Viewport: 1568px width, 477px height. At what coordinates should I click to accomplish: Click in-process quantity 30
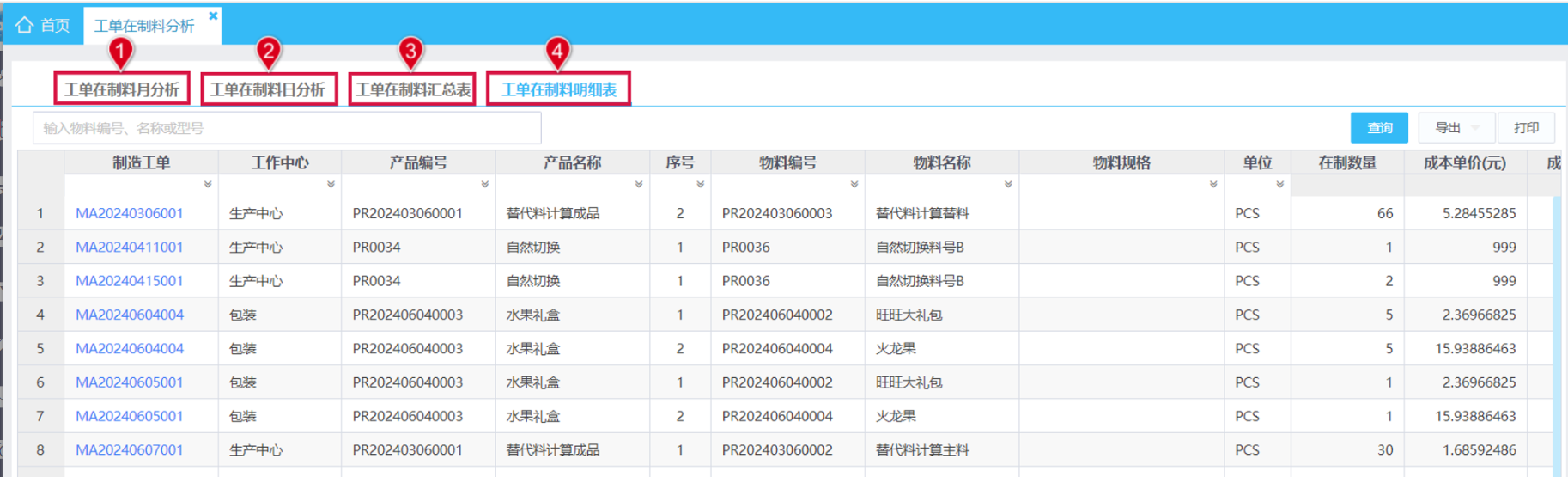(x=1384, y=449)
